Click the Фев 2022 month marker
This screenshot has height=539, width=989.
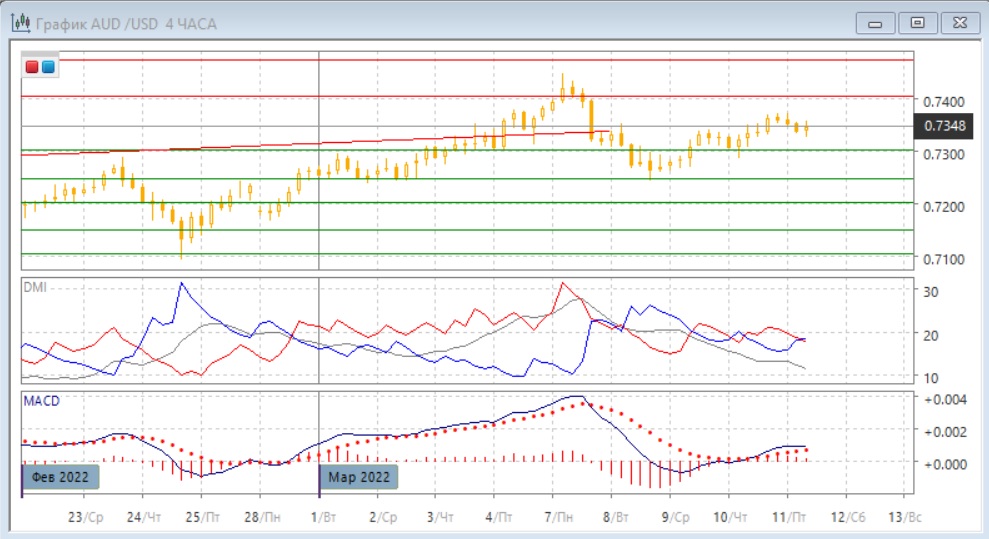(x=61, y=477)
